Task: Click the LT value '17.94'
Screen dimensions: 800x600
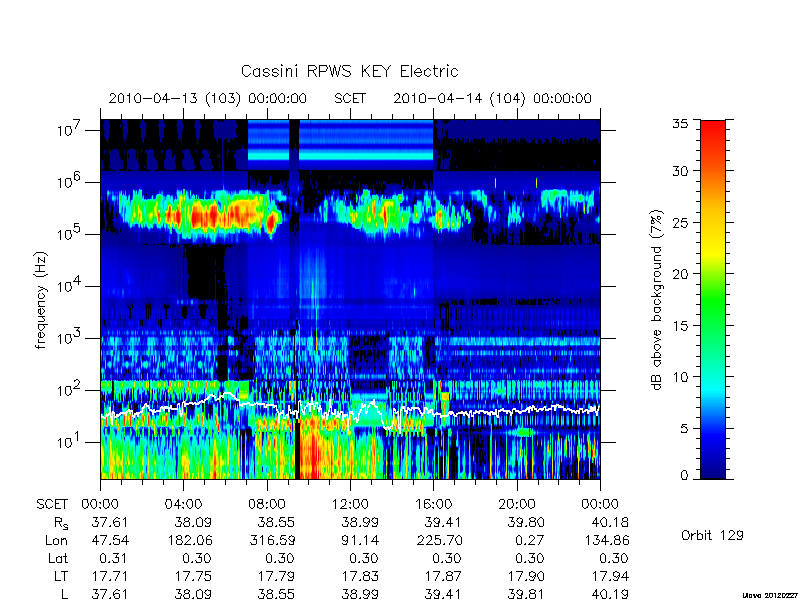Action: [x=610, y=576]
